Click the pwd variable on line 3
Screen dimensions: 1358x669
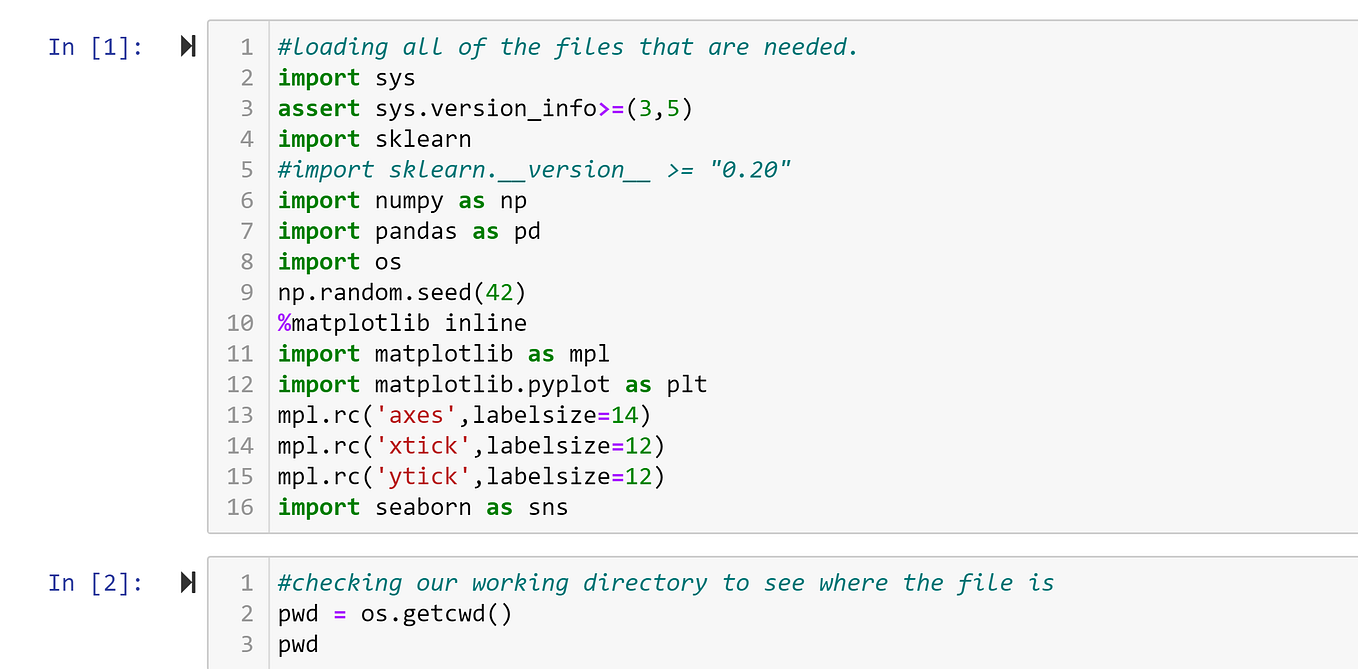(x=295, y=644)
